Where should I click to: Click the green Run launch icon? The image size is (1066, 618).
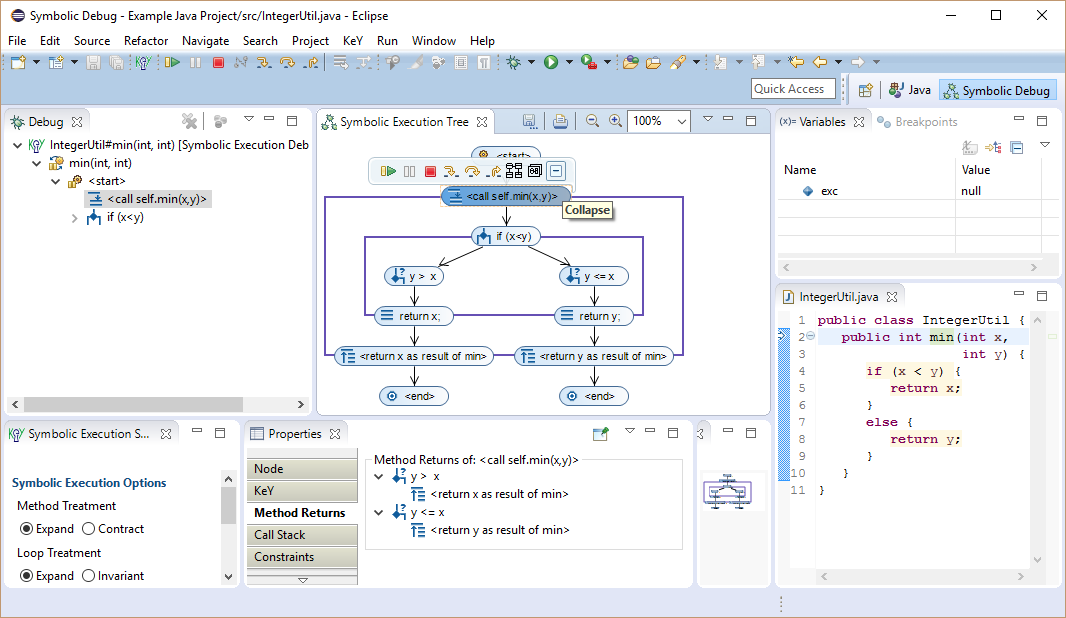(551, 63)
